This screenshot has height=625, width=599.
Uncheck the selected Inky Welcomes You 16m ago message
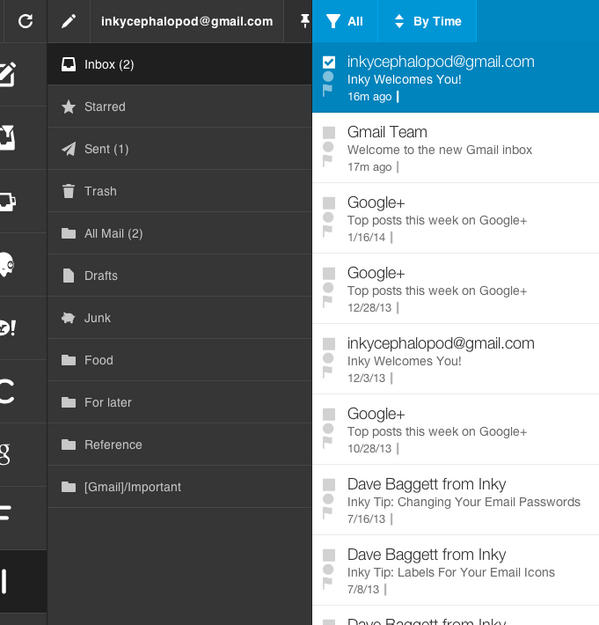[329, 62]
